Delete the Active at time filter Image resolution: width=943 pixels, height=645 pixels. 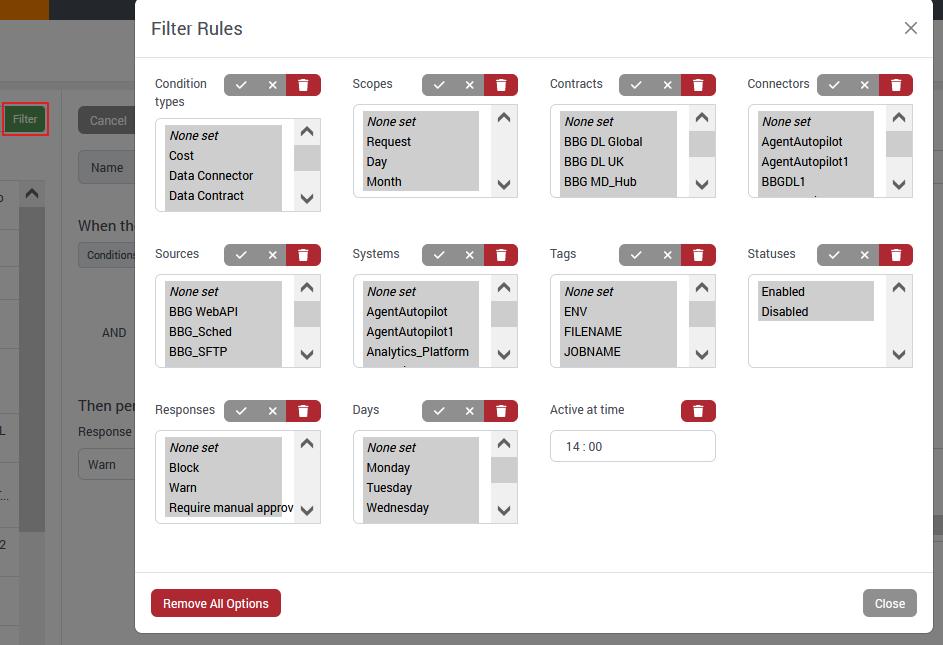point(698,411)
